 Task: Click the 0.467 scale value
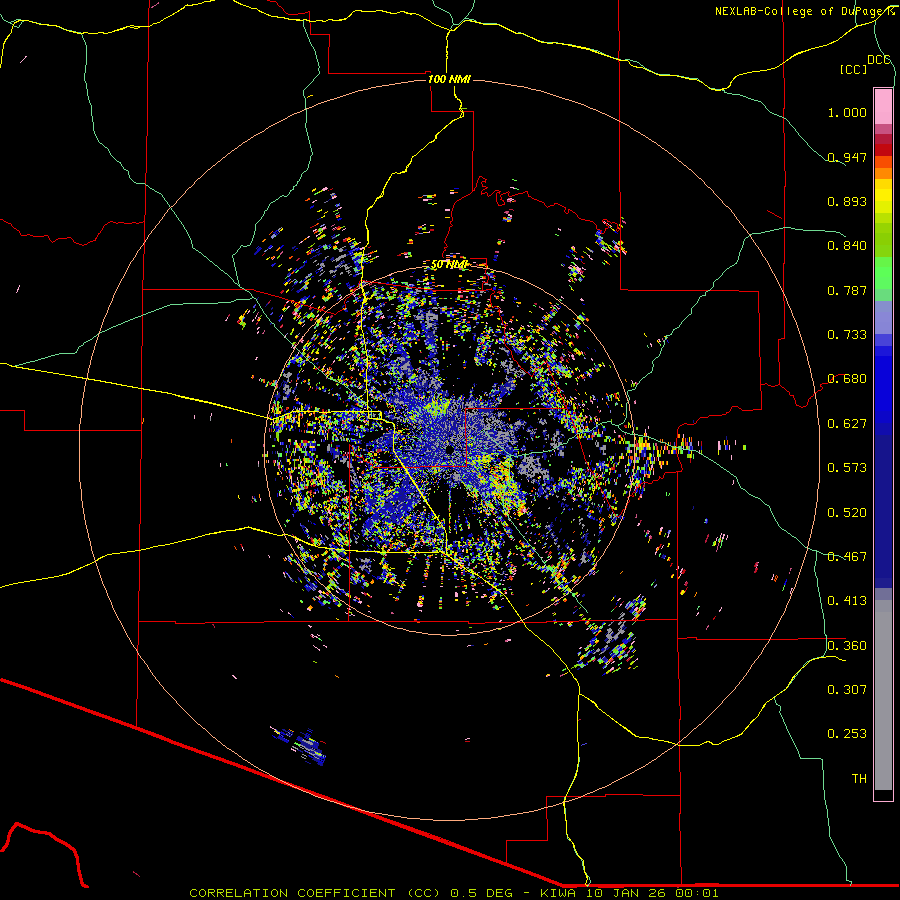tap(847, 557)
